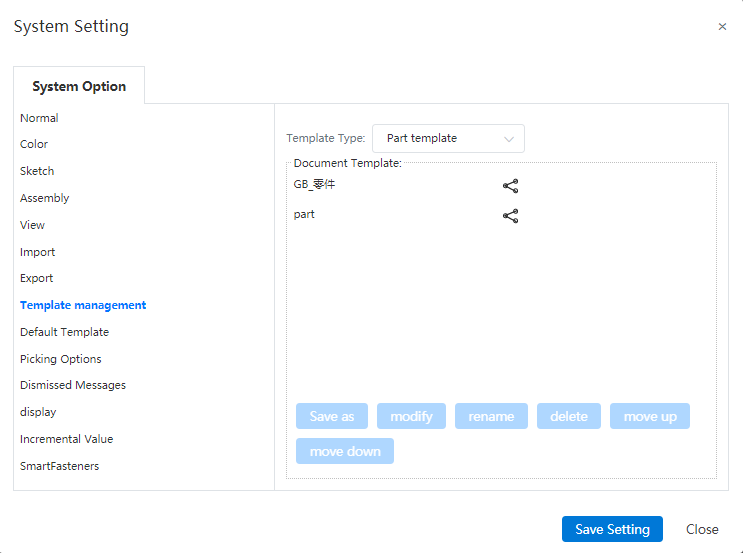Open the Template Type dropdown

(x=448, y=138)
